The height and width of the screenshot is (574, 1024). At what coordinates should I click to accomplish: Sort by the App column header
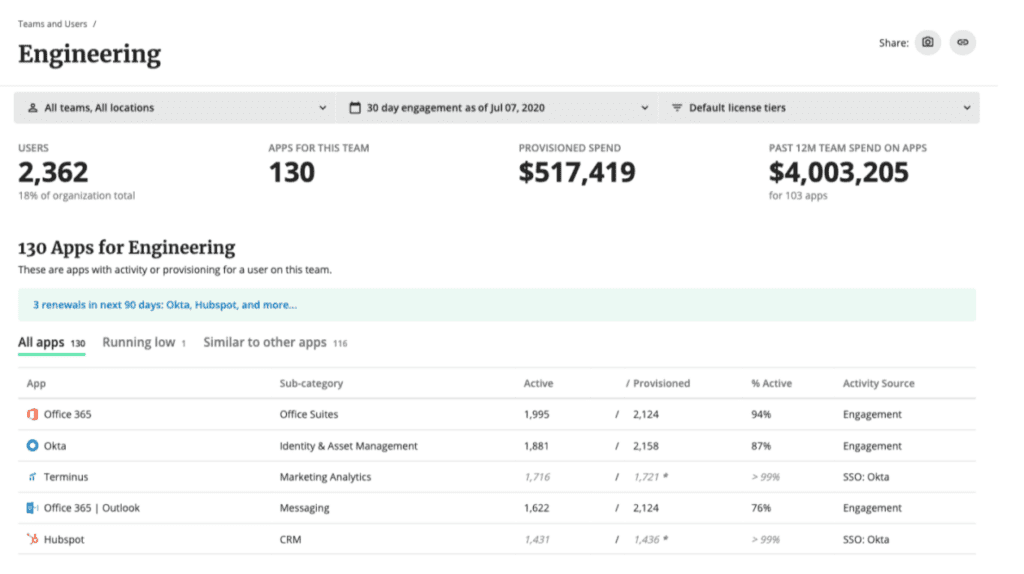tap(36, 383)
